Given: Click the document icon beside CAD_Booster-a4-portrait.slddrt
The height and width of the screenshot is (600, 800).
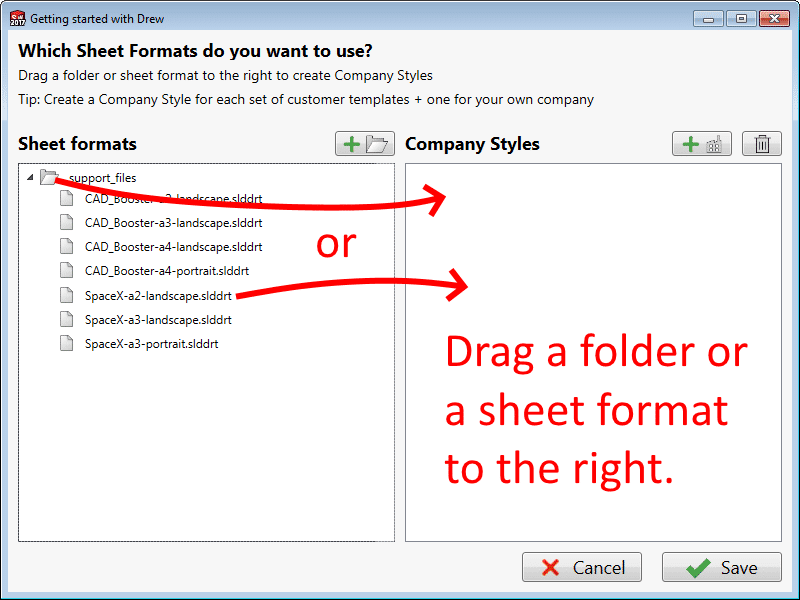Looking at the screenshot, I should click(x=66, y=270).
